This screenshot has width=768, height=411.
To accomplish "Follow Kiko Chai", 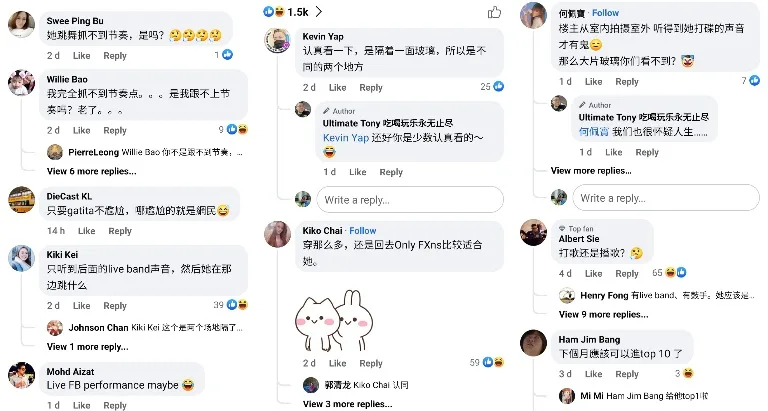I will pyautogui.click(x=362, y=231).
